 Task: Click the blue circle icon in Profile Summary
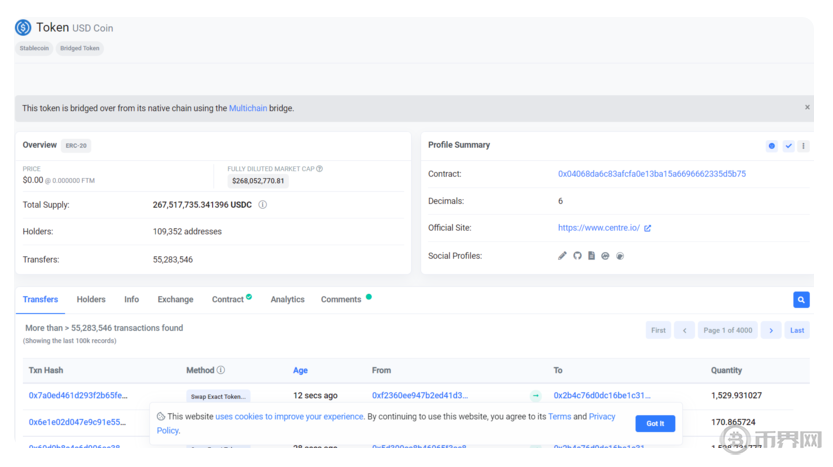coord(771,146)
